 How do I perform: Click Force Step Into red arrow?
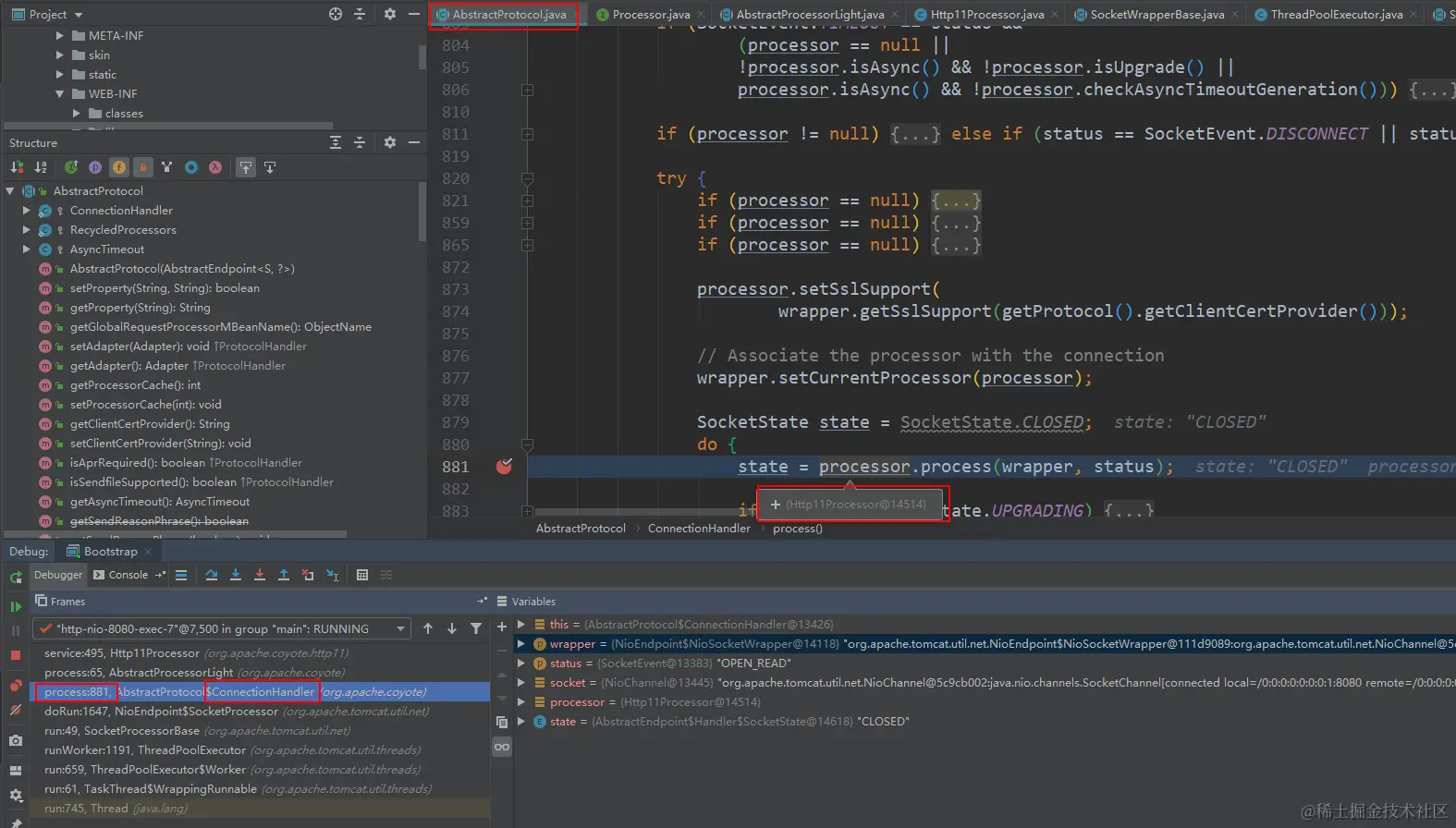(260, 575)
